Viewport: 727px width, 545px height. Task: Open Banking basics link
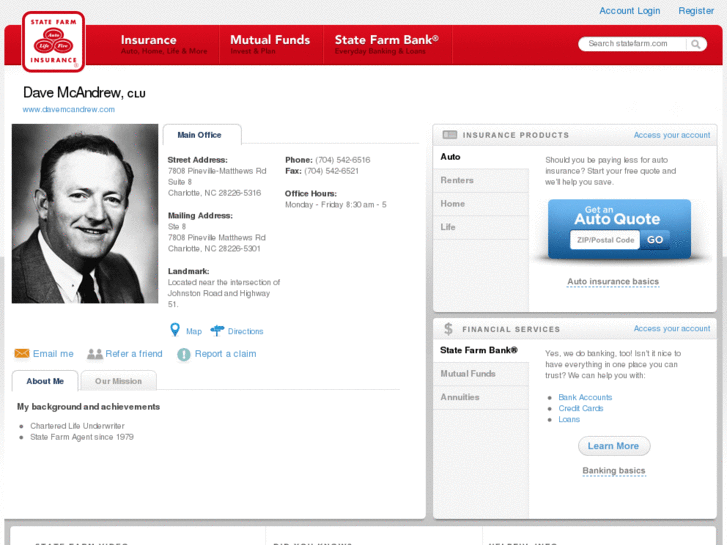[x=614, y=470]
